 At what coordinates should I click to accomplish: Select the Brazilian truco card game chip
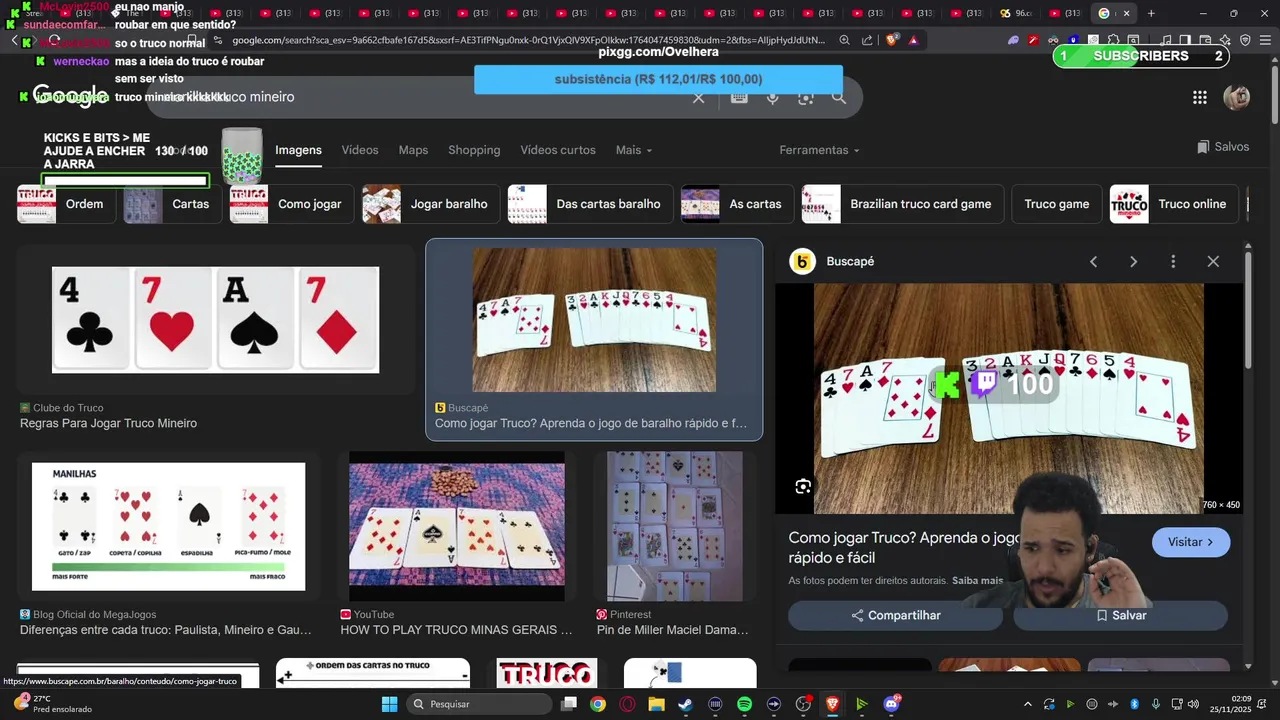pyautogui.click(x=901, y=204)
